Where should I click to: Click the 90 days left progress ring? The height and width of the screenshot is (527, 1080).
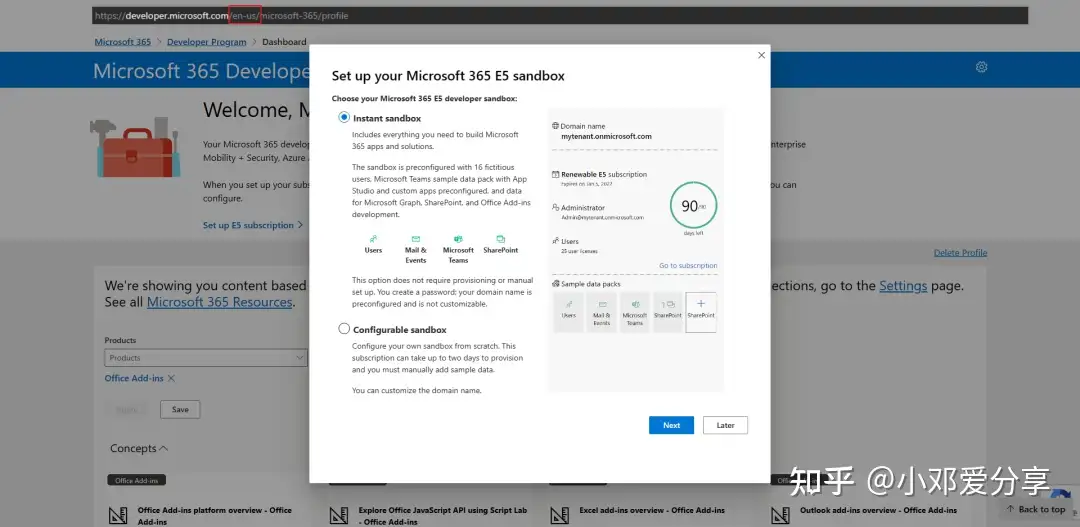tap(694, 205)
